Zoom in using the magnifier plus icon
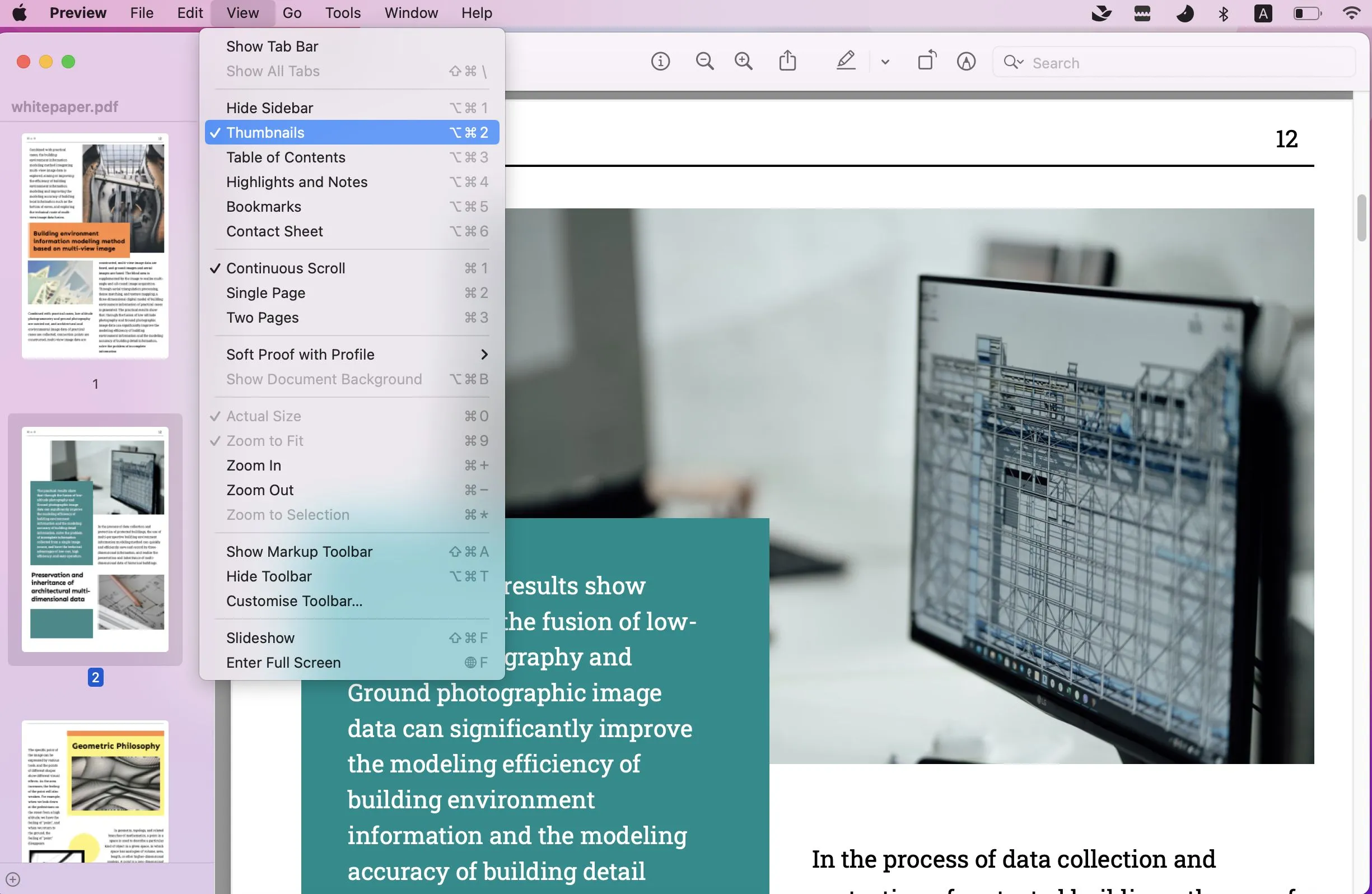 point(743,62)
